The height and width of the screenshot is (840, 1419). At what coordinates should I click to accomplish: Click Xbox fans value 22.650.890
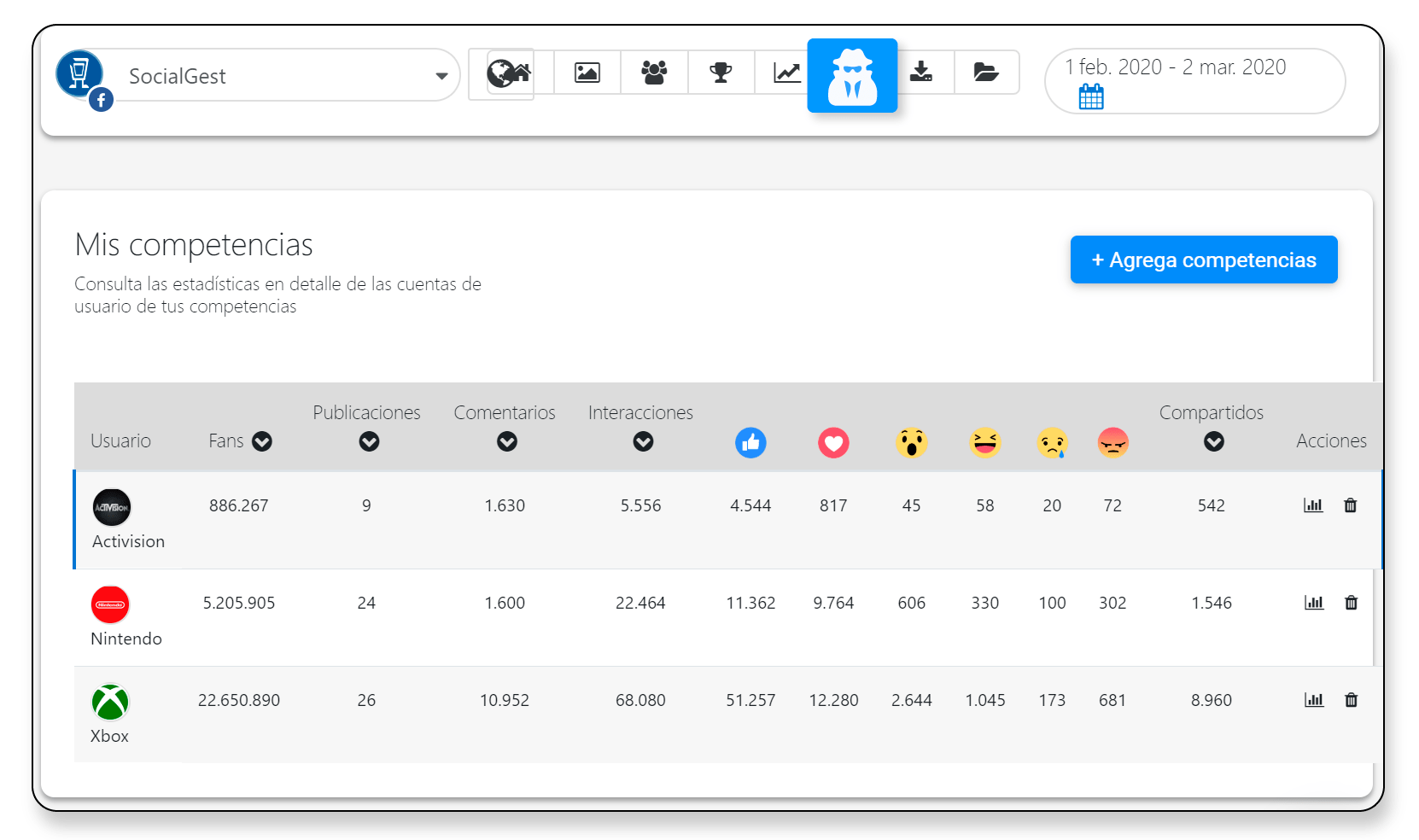coord(239,700)
